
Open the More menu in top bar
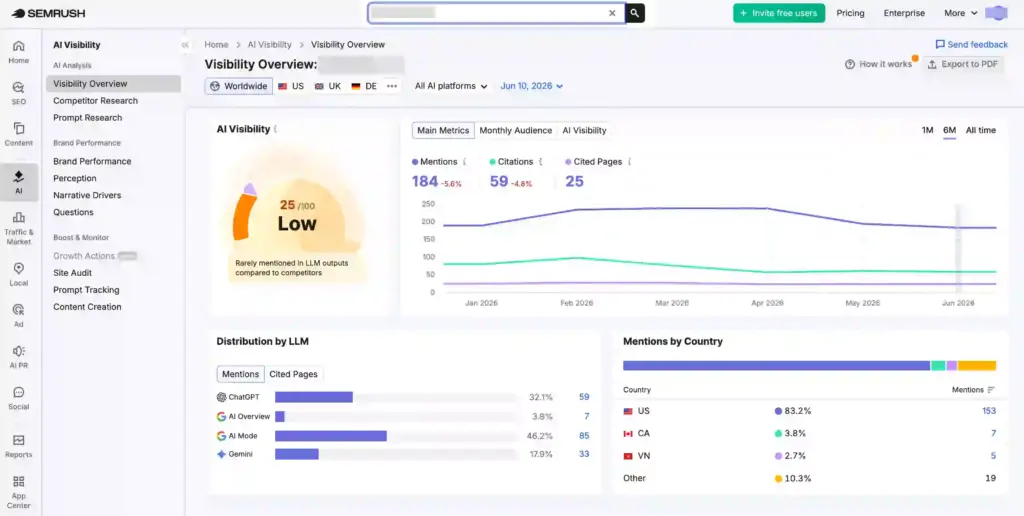coord(961,13)
